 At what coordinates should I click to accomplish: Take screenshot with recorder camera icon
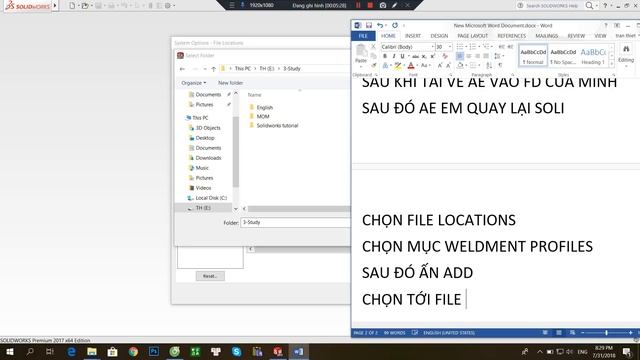[x=383, y=5]
